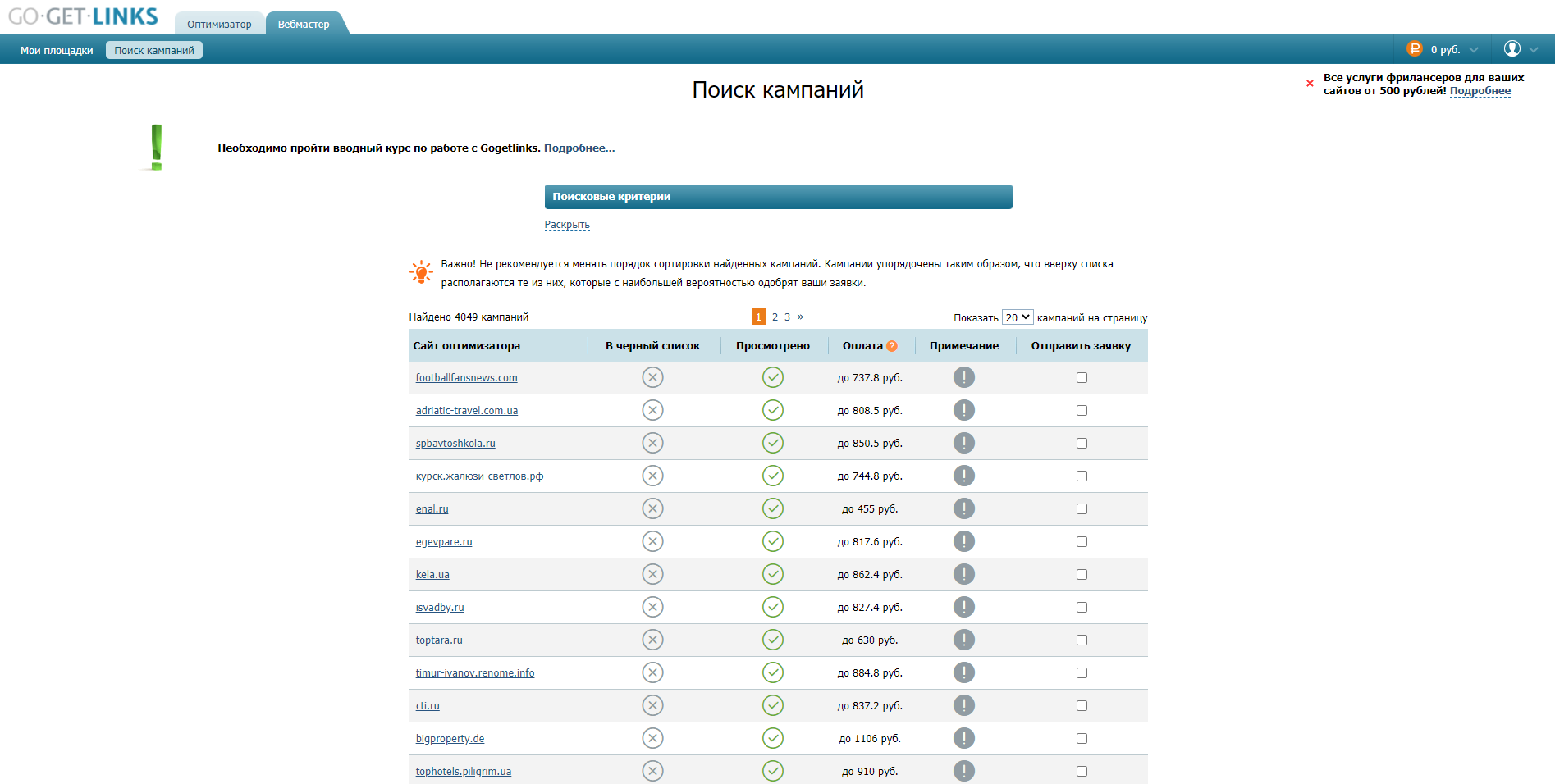
Task: Open Подробнее... link about introductory course
Action: [x=579, y=148]
